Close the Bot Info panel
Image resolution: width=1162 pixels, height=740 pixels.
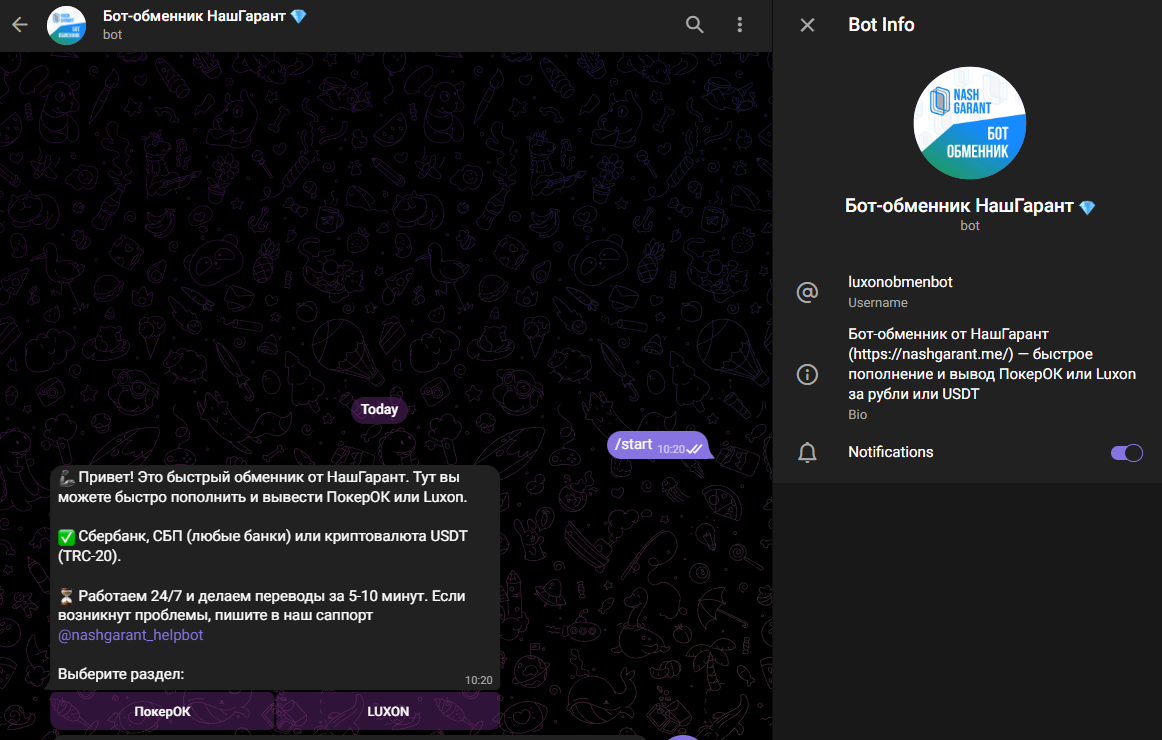point(808,25)
